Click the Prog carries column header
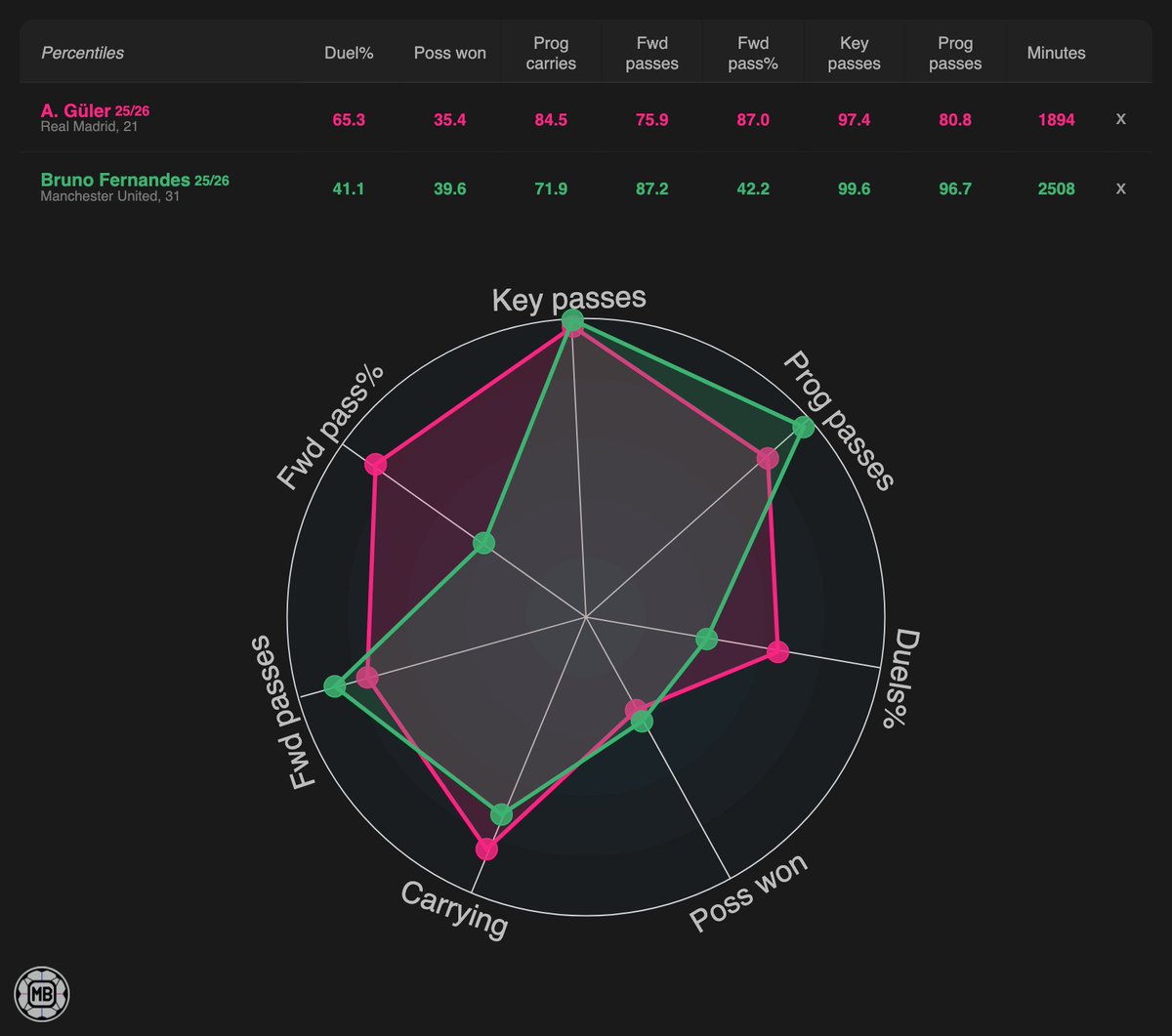 pyautogui.click(x=552, y=54)
